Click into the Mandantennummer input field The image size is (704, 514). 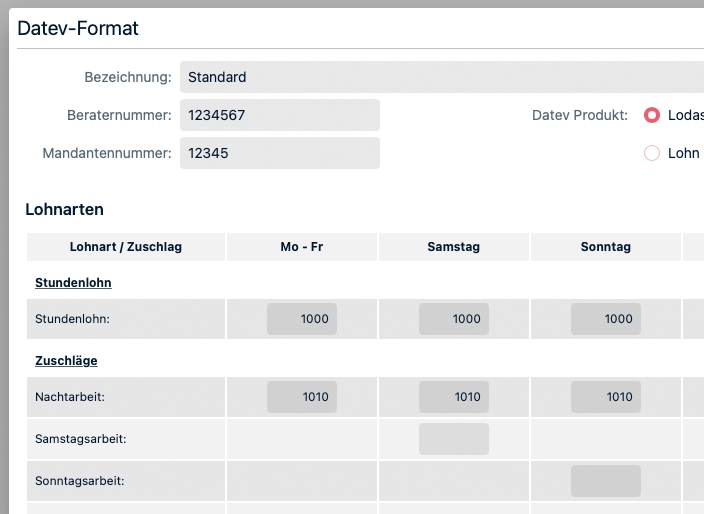pyautogui.click(x=280, y=153)
